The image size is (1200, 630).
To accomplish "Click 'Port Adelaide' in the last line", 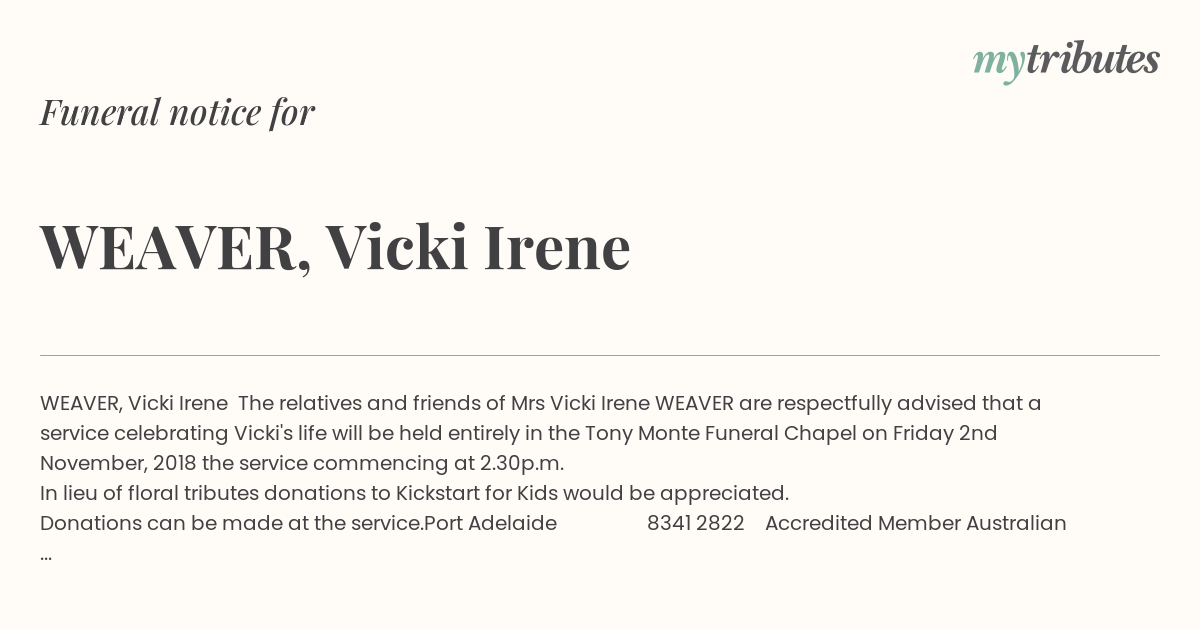I will [490, 523].
